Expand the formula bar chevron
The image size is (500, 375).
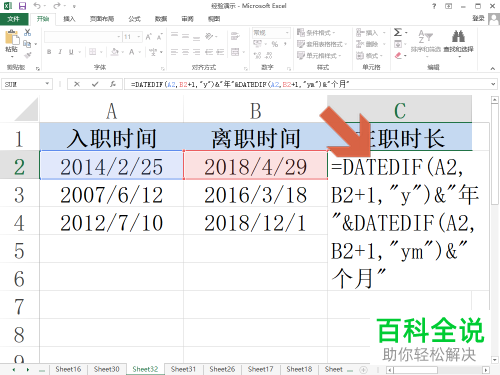click(493, 84)
